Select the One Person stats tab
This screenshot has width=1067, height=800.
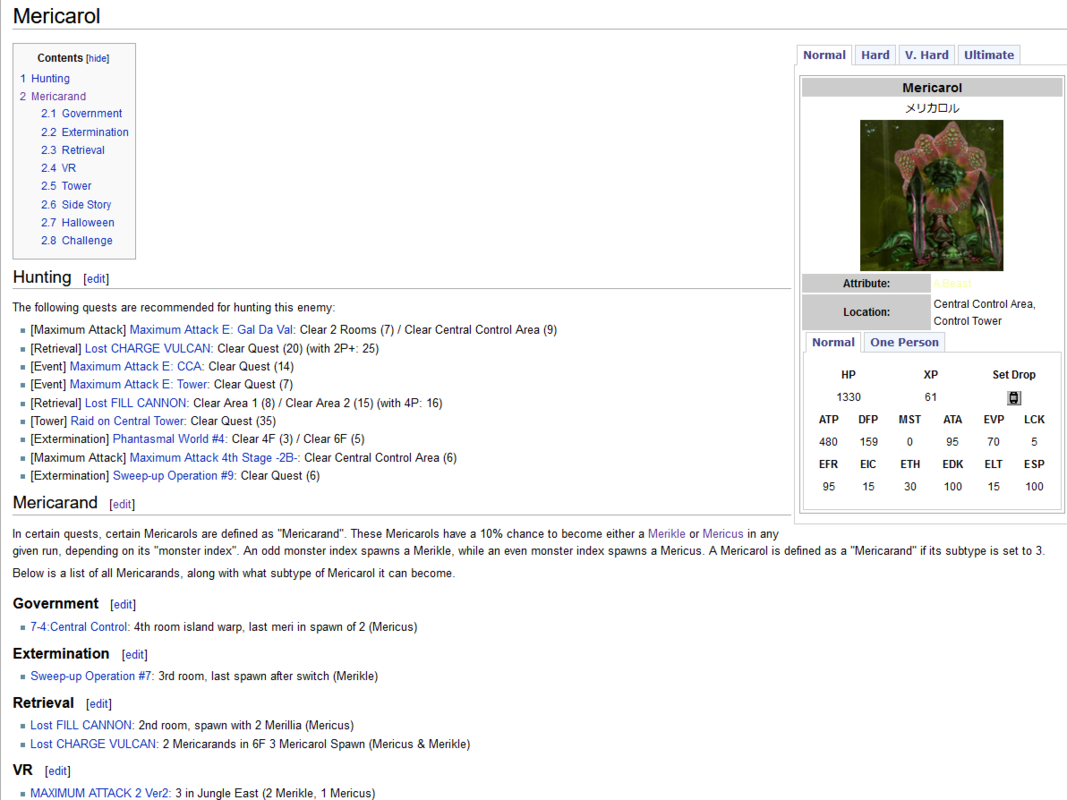[x=904, y=342]
